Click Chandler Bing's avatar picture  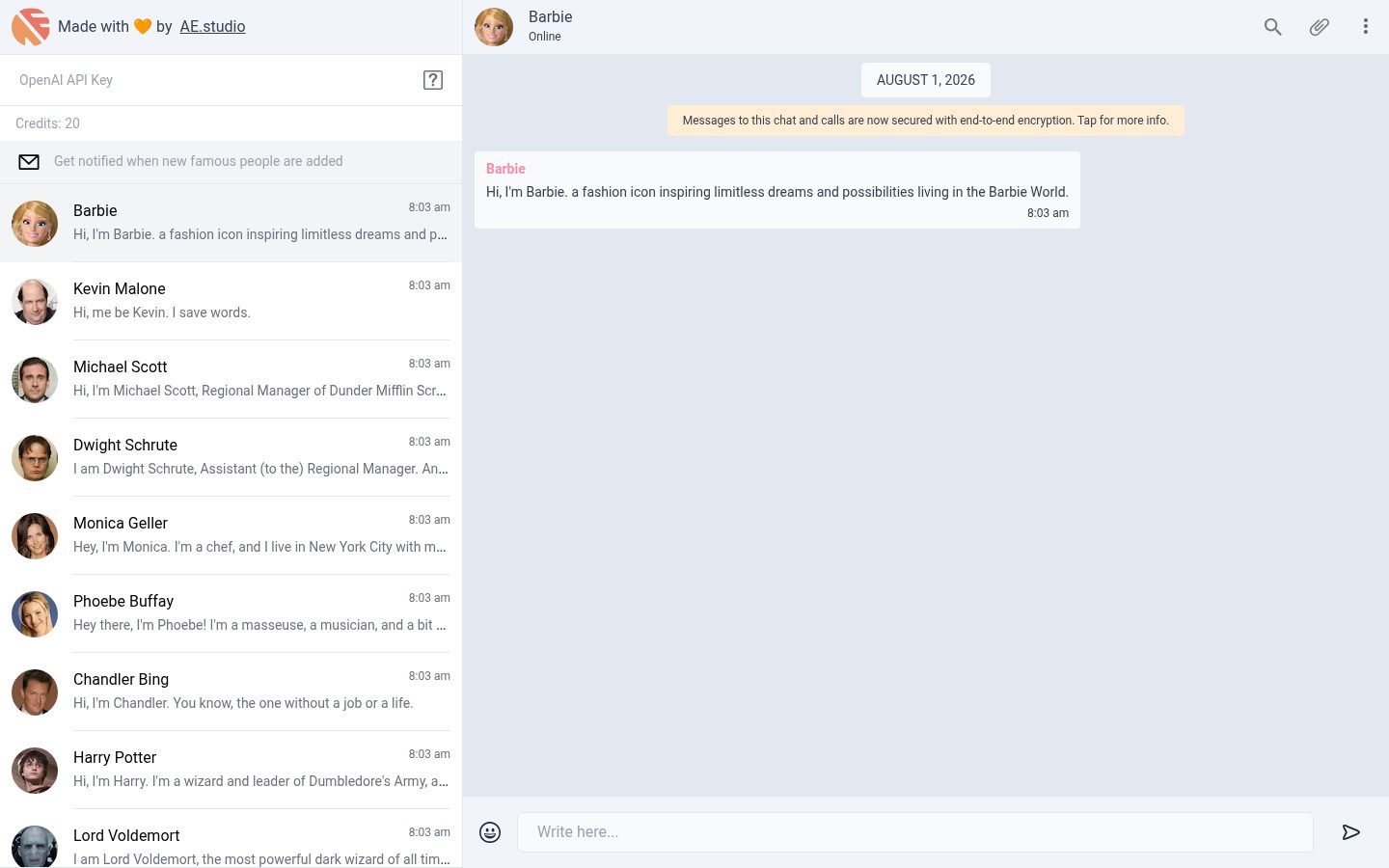[35, 692]
